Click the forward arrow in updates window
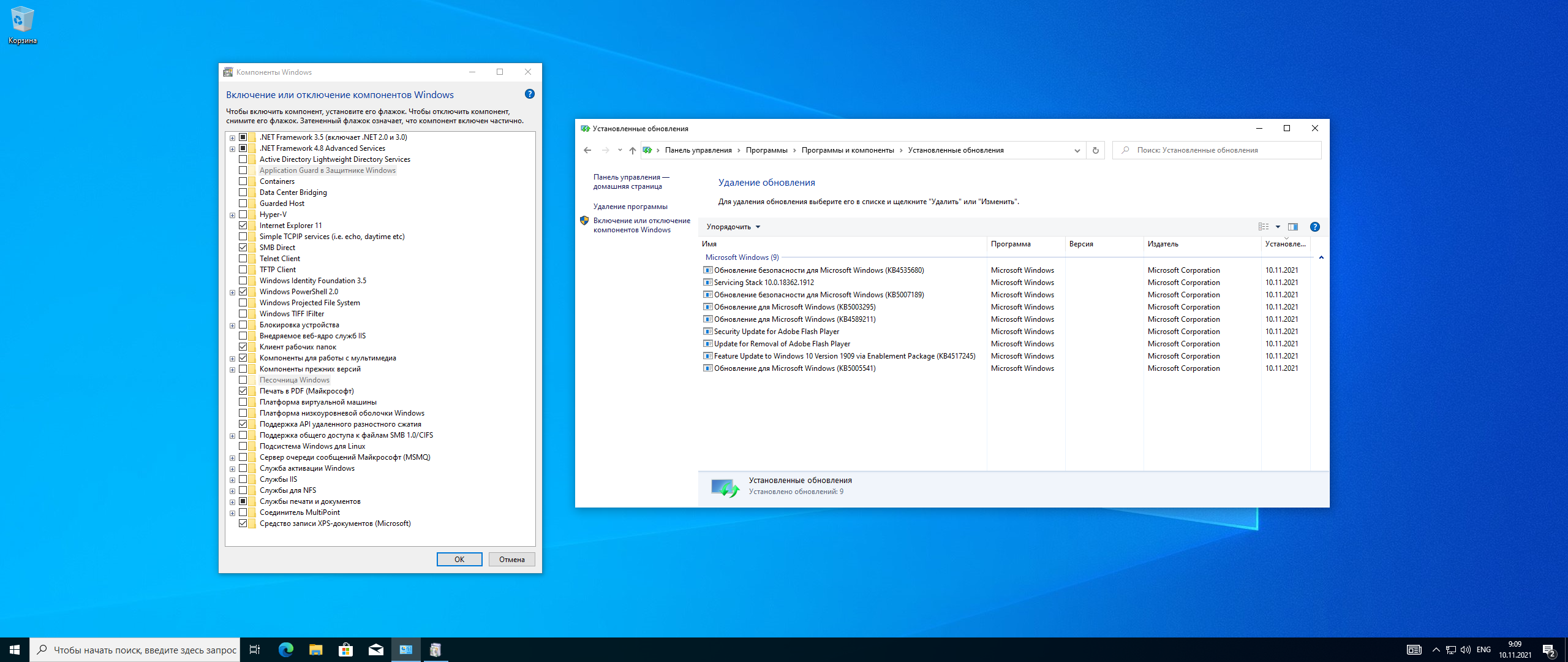 [x=605, y=150]
